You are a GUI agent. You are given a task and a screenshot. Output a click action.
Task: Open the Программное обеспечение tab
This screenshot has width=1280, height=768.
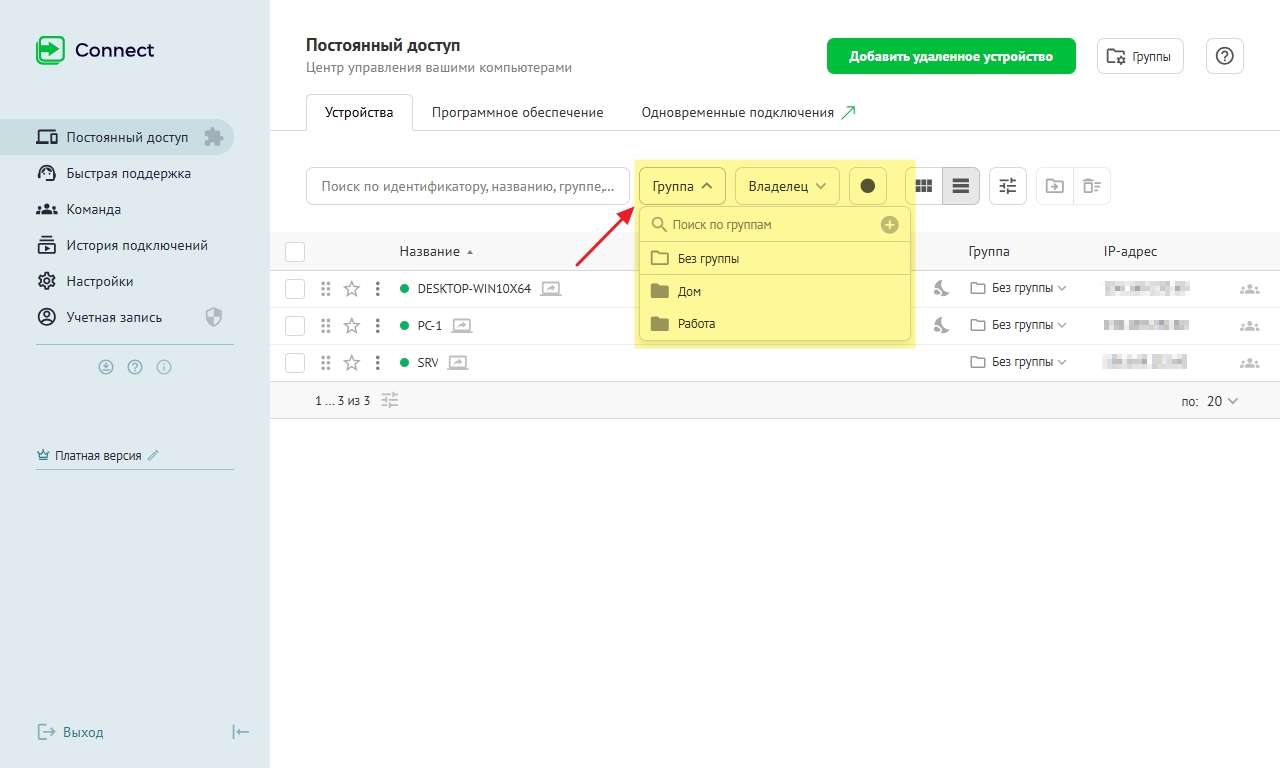tap(517, 113)
